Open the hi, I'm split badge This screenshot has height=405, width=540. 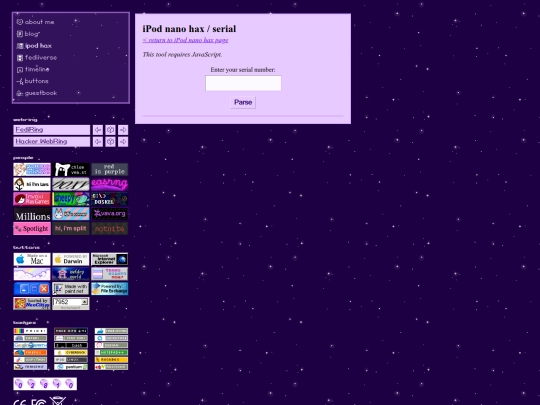[x=71, y=228]
